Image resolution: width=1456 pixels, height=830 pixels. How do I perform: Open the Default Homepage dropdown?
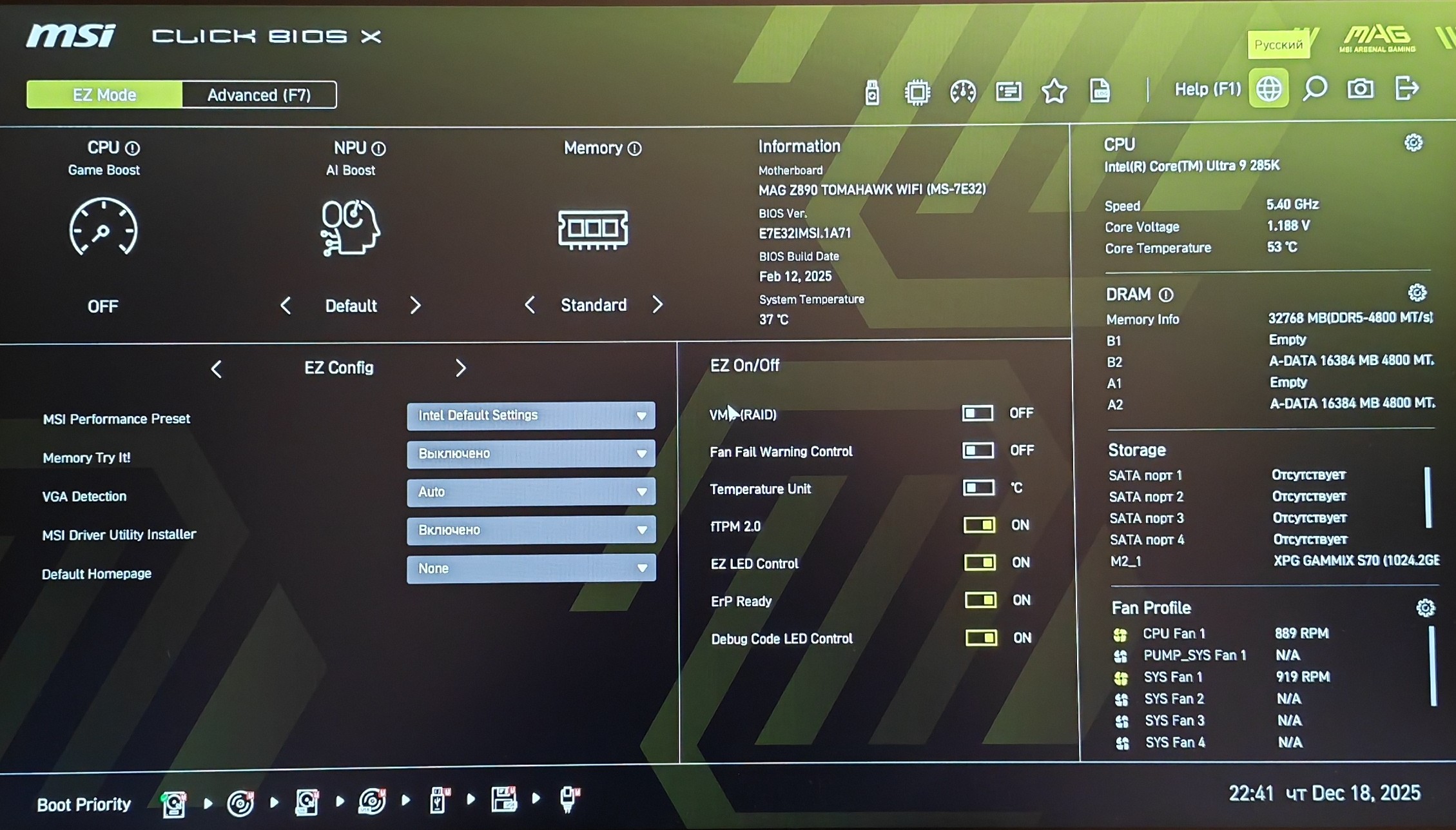(531, 568)
